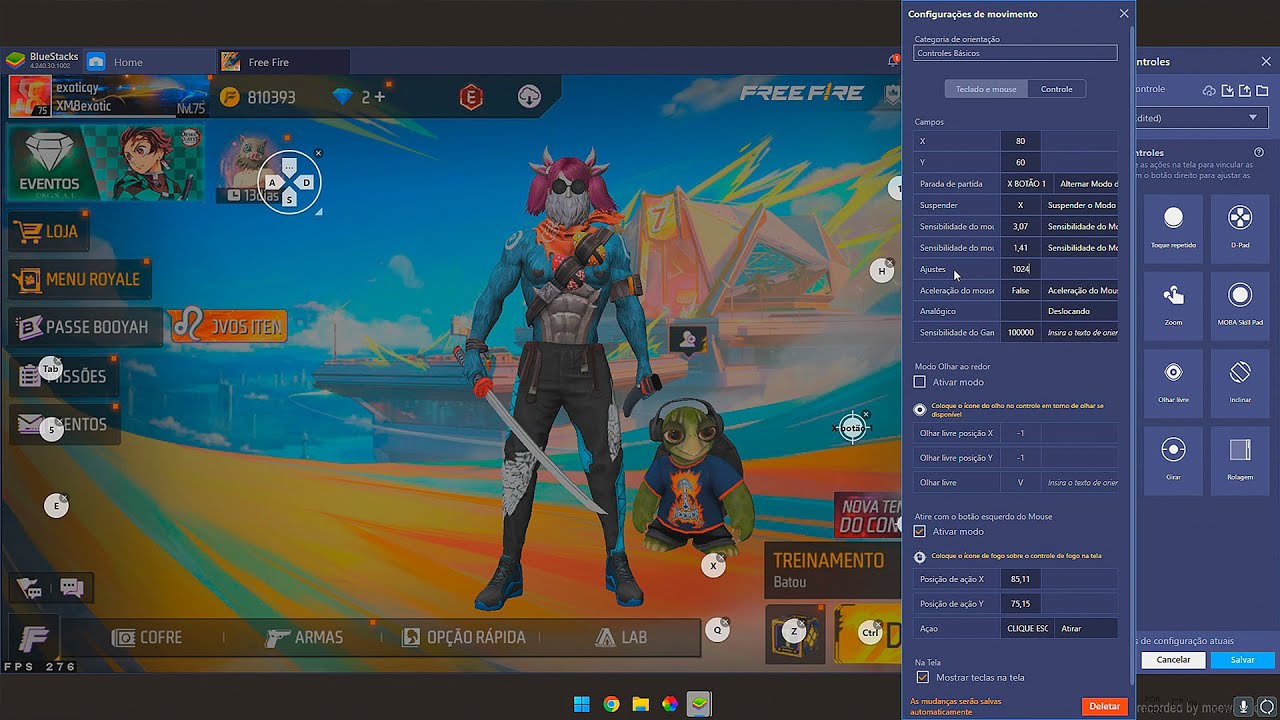Click the Sensibilidade do Gan value 100000
The image size is (1280, 720).
[1020, 332]
